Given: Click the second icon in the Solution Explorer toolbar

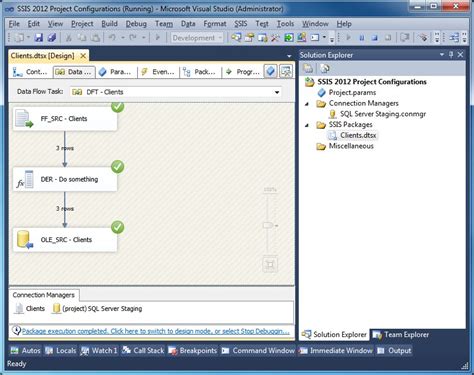Looking at the screenshot, I should point(324,68).
